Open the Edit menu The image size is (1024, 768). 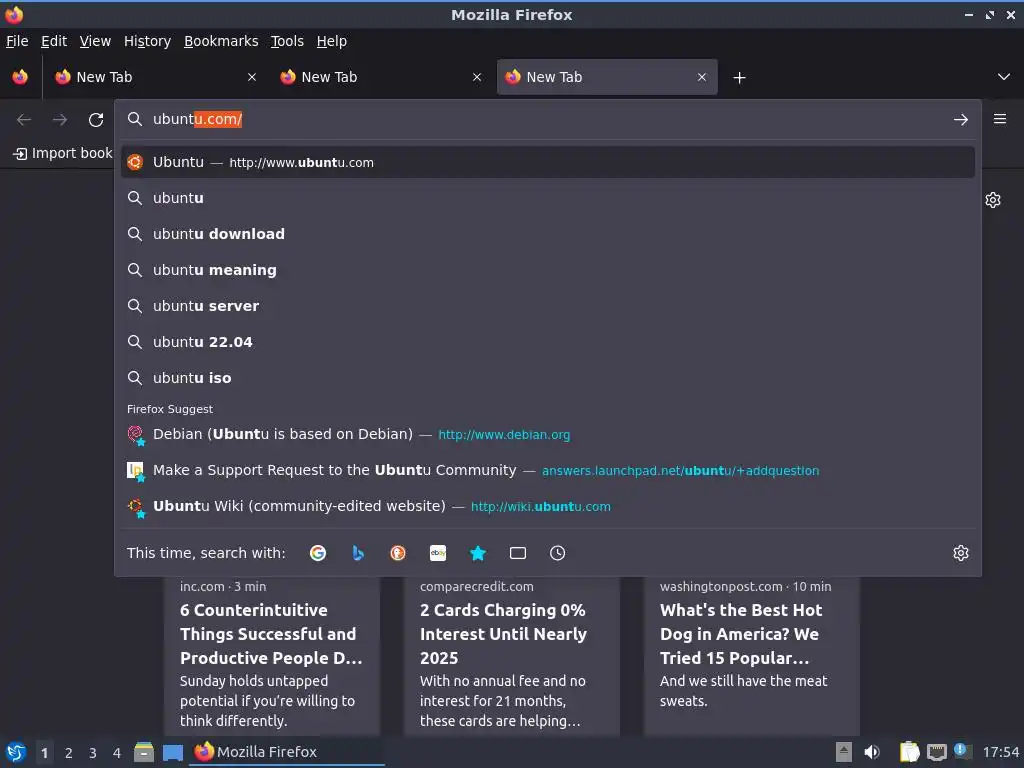54,41
